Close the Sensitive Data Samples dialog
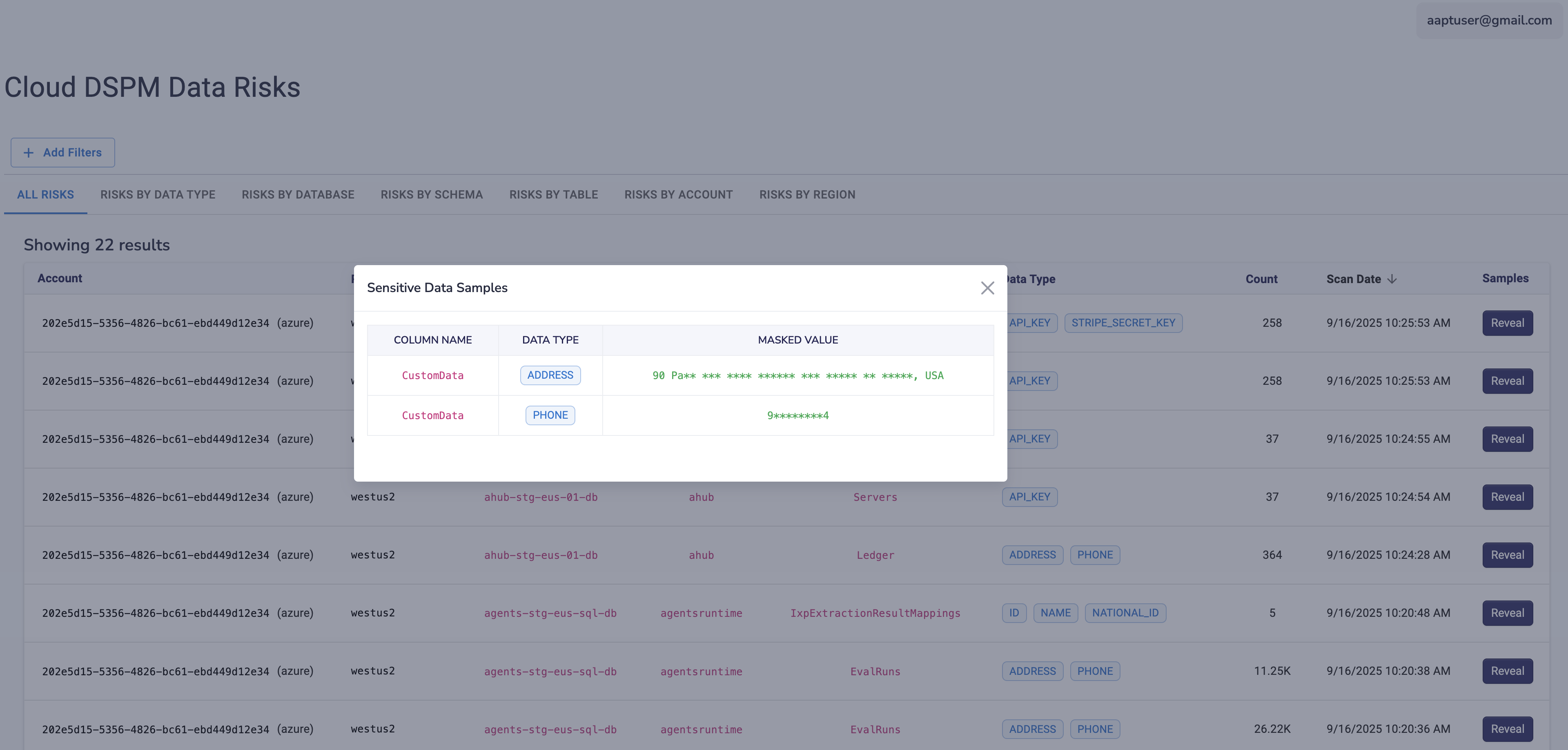The height and width of the screenshot is (750, 1568). coord(987,288)
